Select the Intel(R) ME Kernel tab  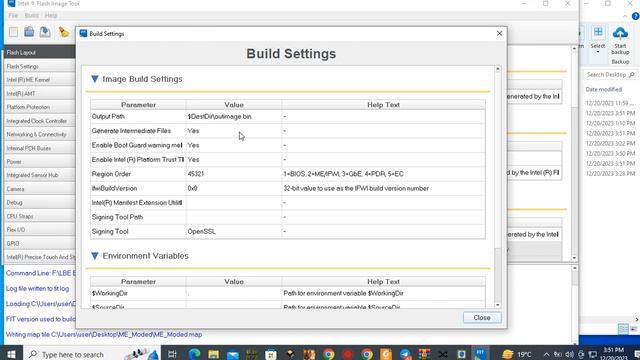(40, 80)
